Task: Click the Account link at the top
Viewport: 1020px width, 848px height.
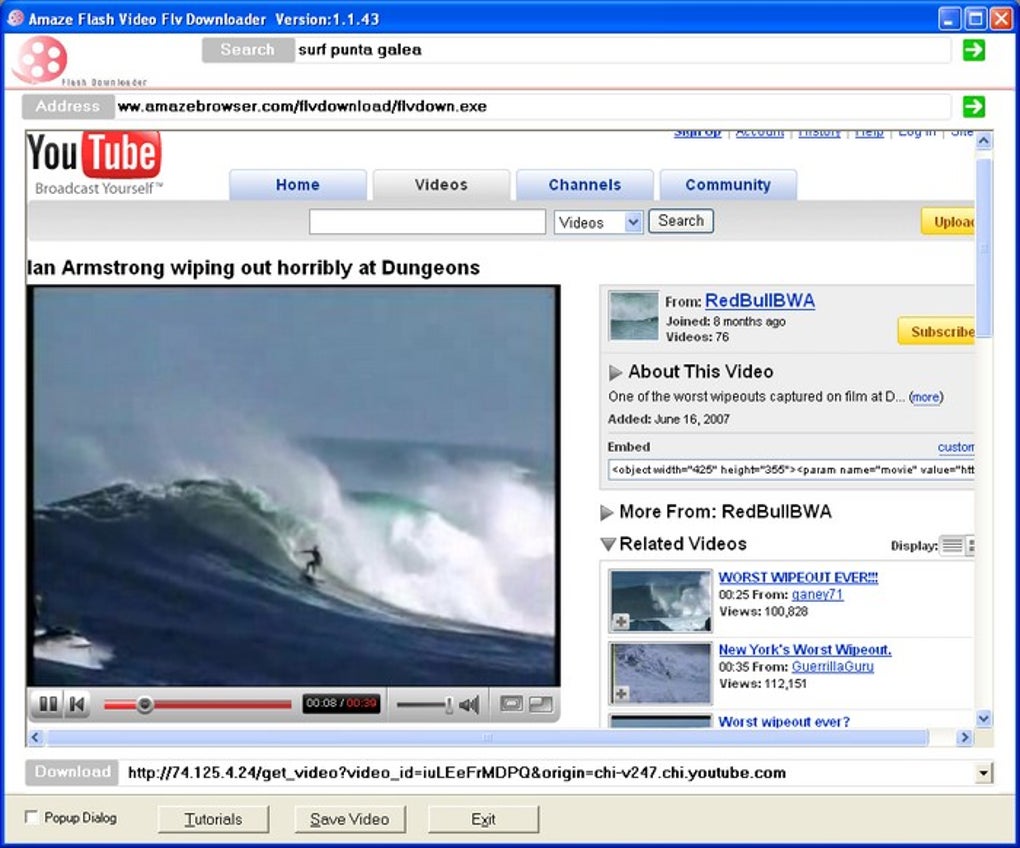Action: click(x=760, y=133)
